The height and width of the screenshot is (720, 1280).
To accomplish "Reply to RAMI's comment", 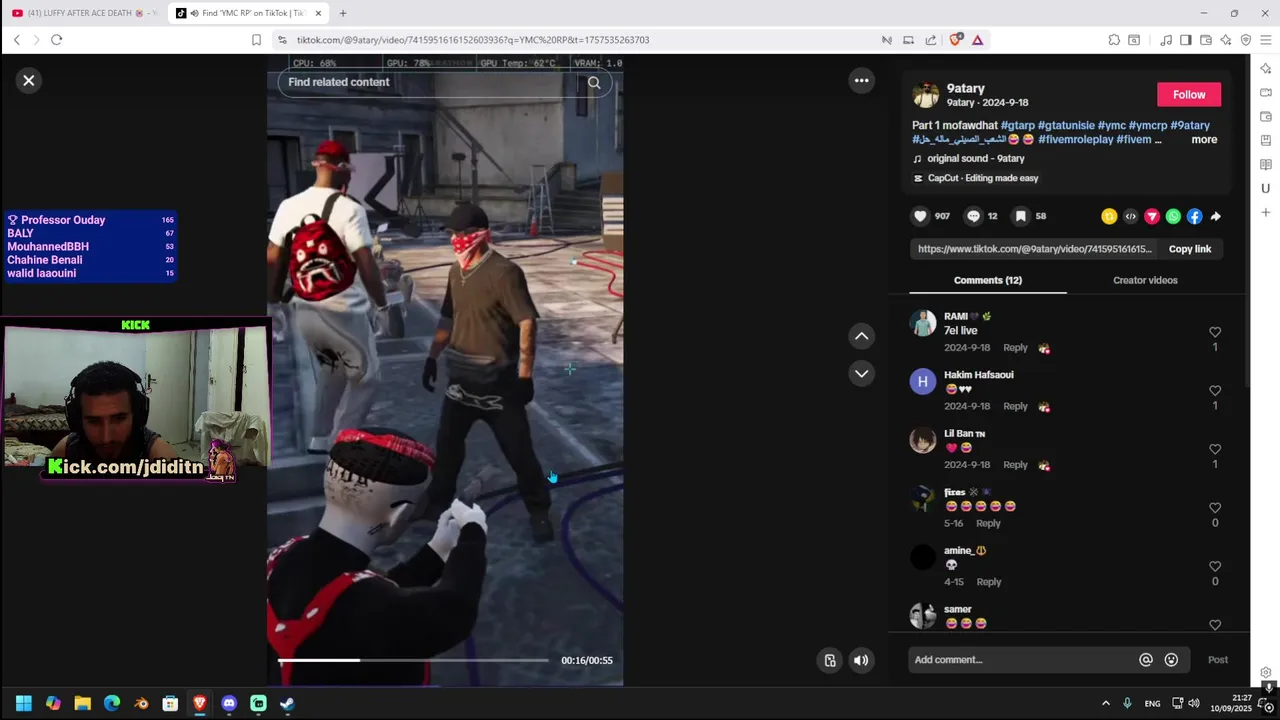I will (x=1015, y=348).
